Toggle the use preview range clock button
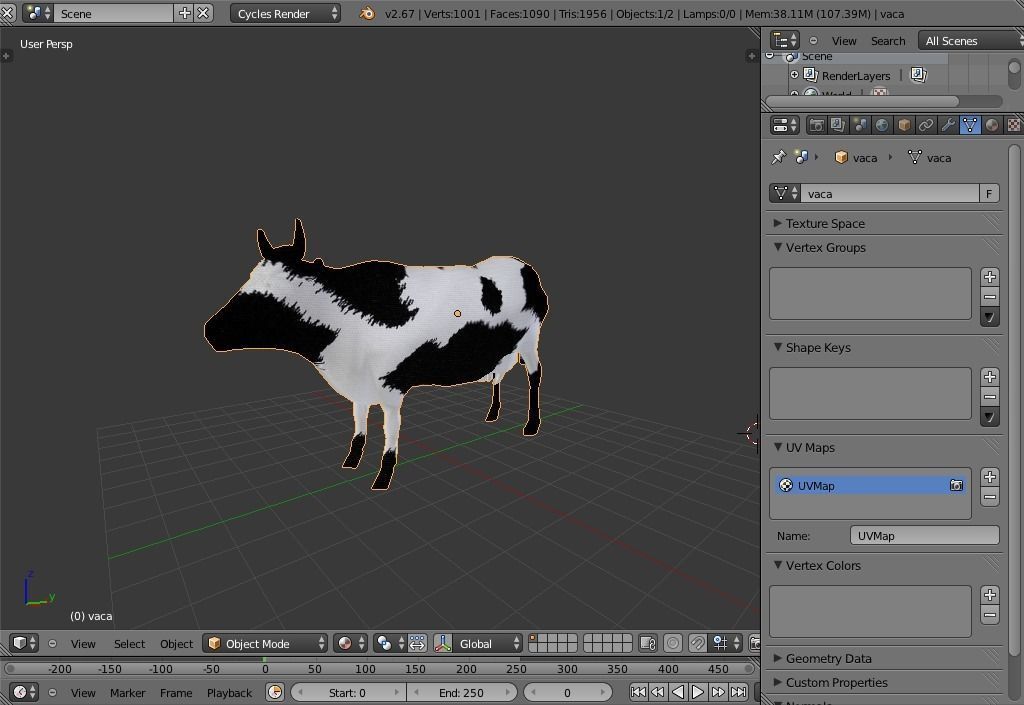 coord(275,692)
